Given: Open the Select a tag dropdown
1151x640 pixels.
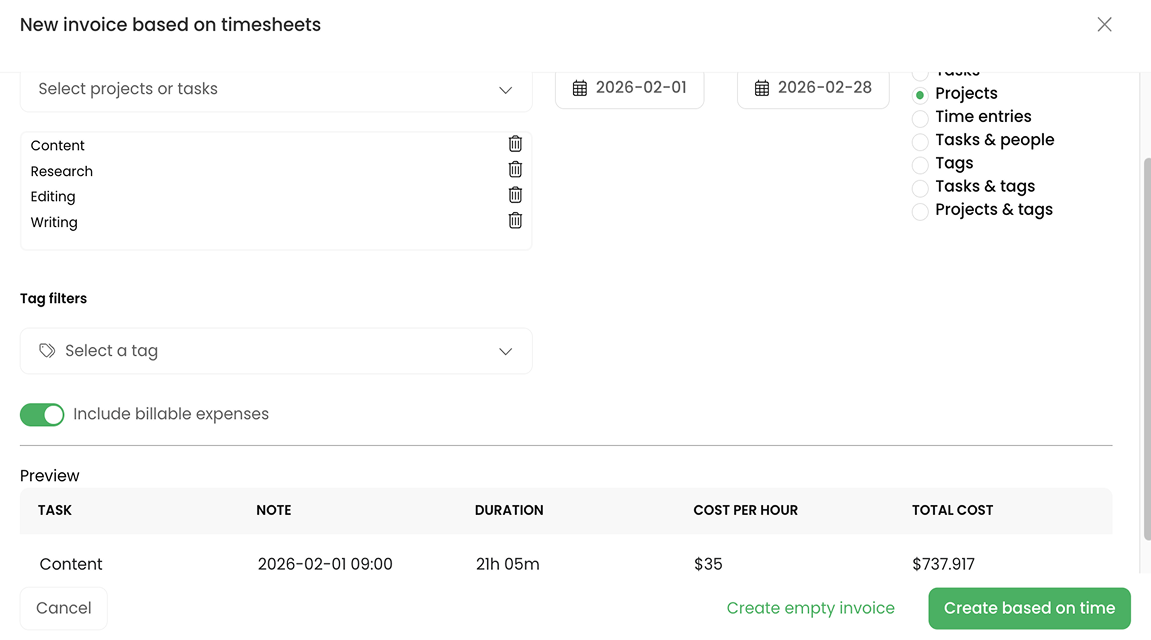Looking at the screenshot, I should pos(276,350).
